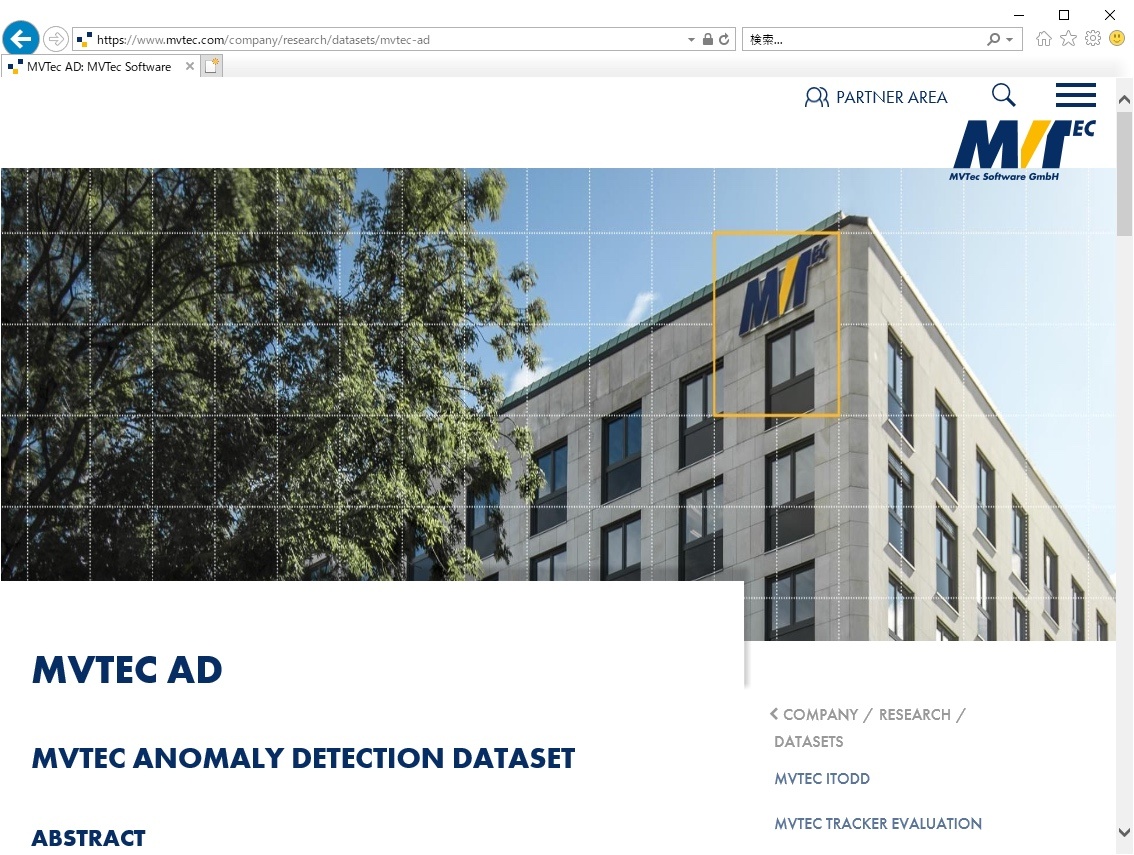Screen dimensions: 1134x855
Task: Close the MVTec AD tab
Action: click(x=189, y=66)
